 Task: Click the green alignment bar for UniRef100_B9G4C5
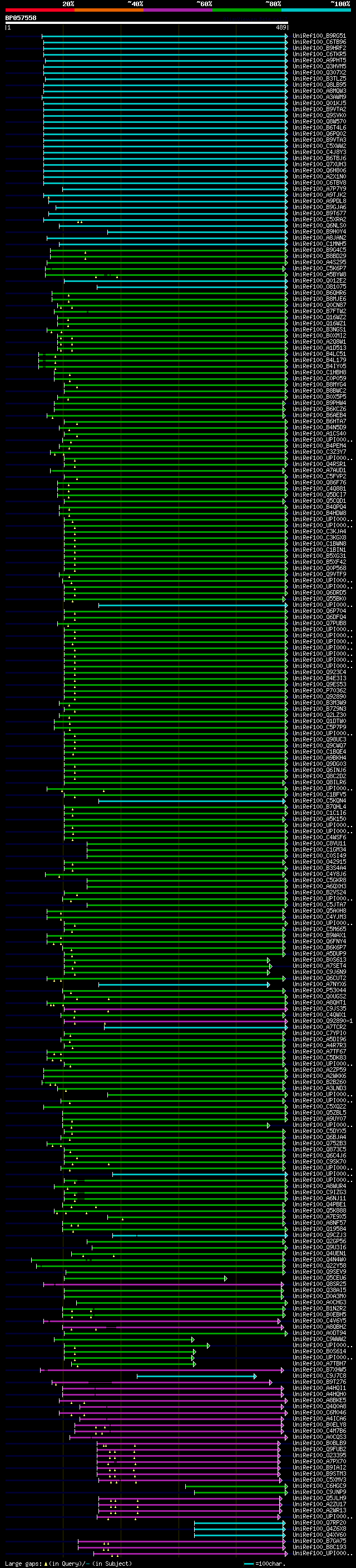click(x=169, y=250)
